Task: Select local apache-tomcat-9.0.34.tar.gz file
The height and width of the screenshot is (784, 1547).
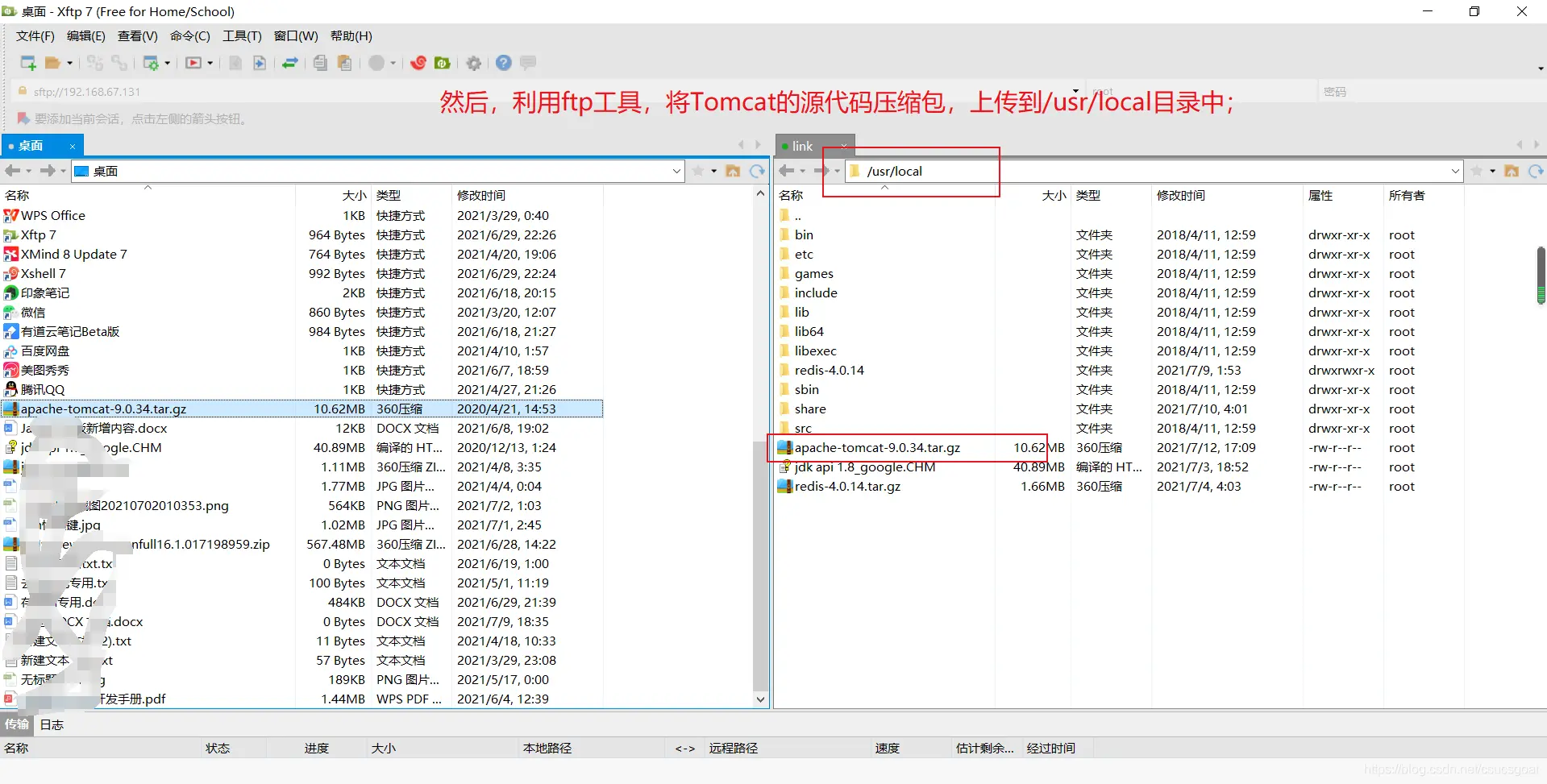Action: (302, 409)
